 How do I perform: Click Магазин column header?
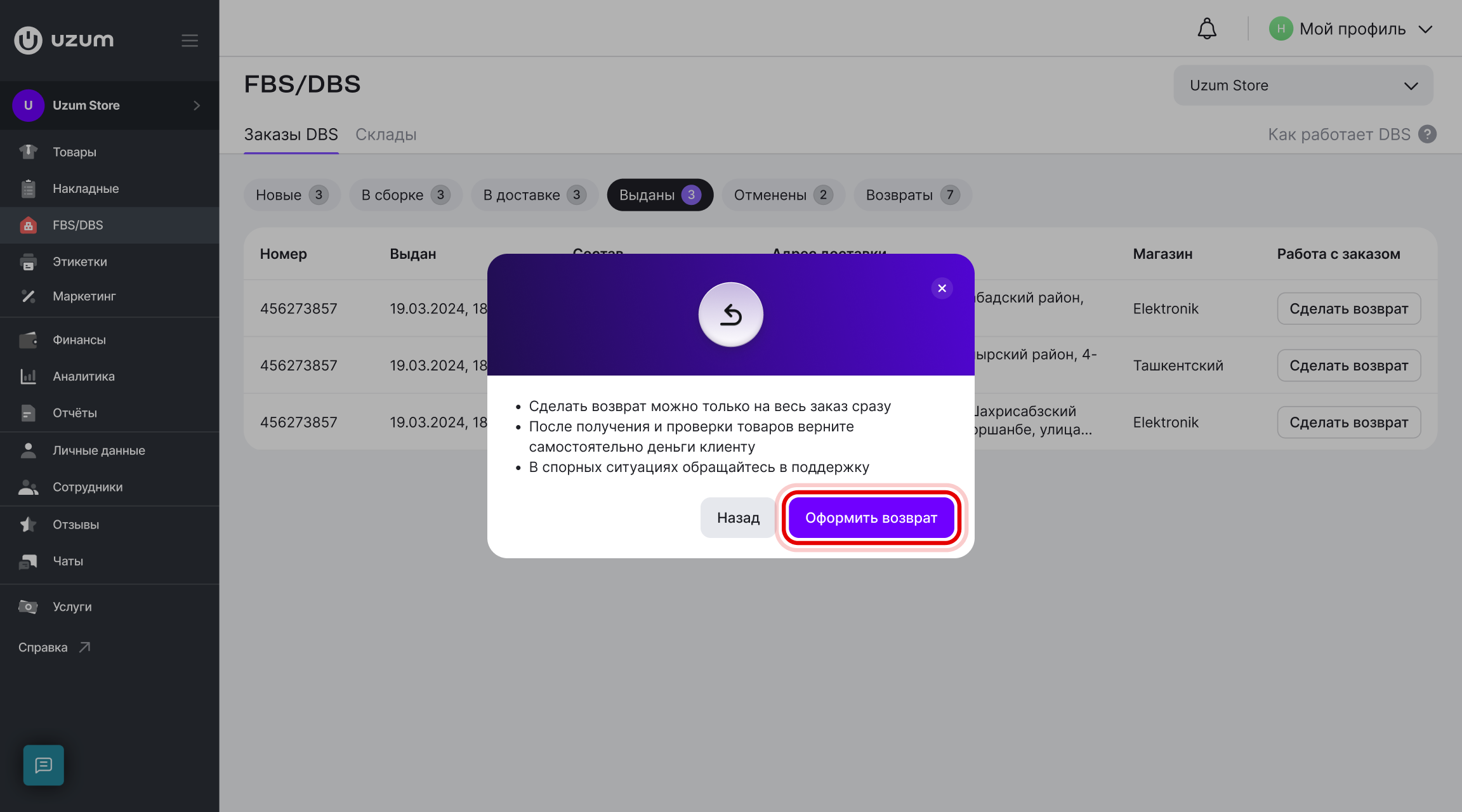coord(1162,254)
